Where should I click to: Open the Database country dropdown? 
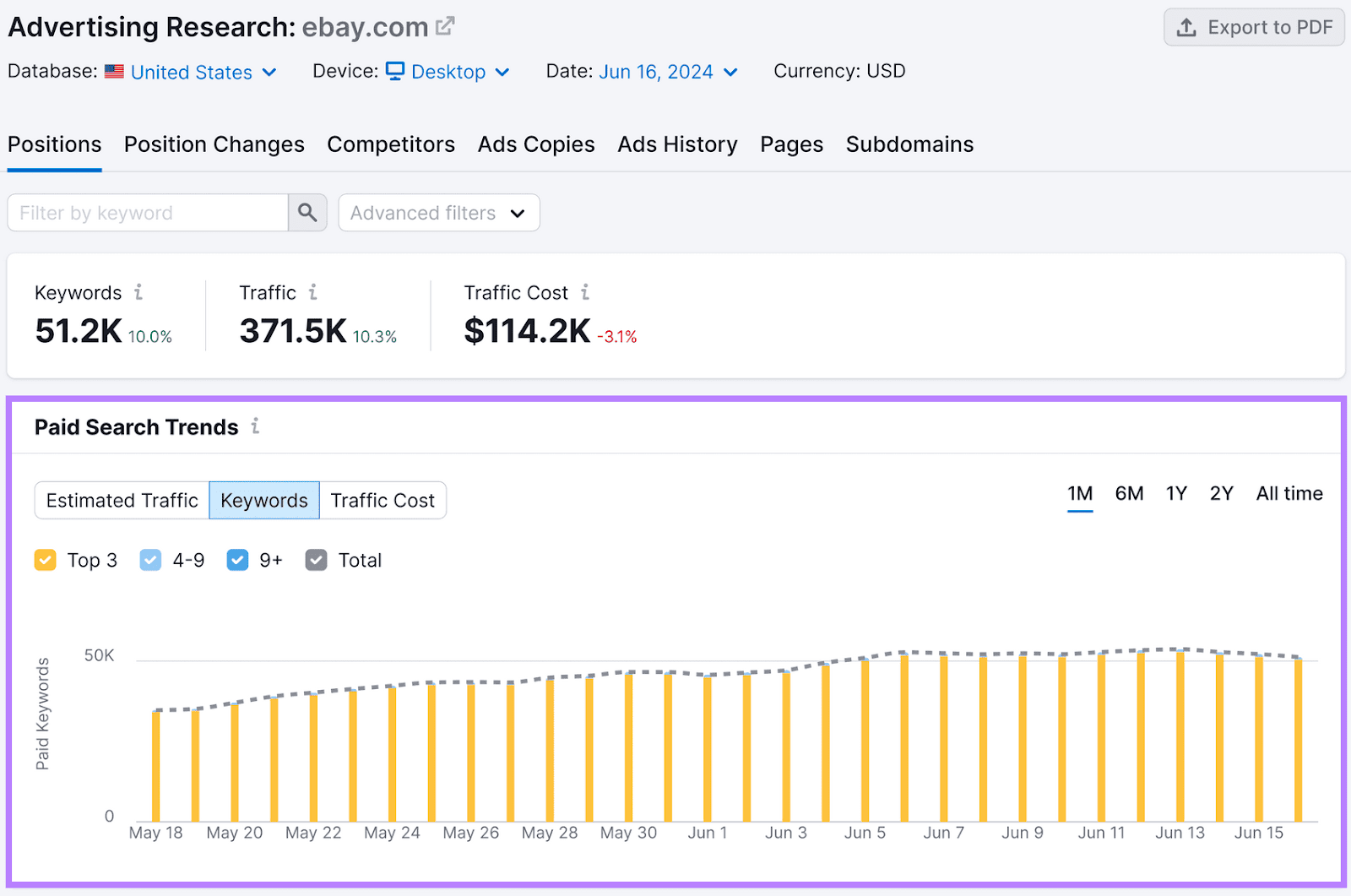pos(203,72)
